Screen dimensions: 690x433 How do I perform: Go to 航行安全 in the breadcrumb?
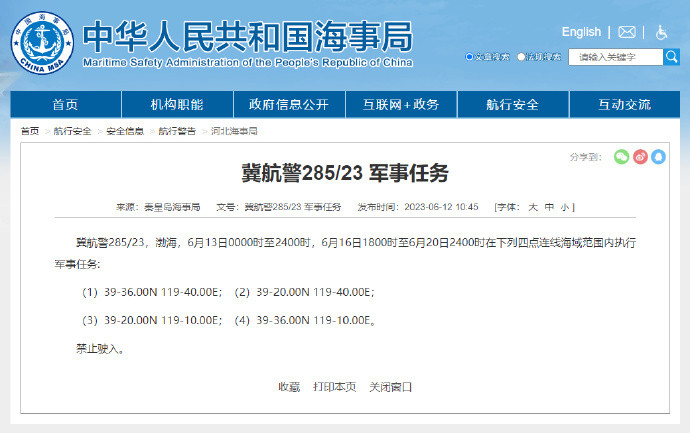72,131
